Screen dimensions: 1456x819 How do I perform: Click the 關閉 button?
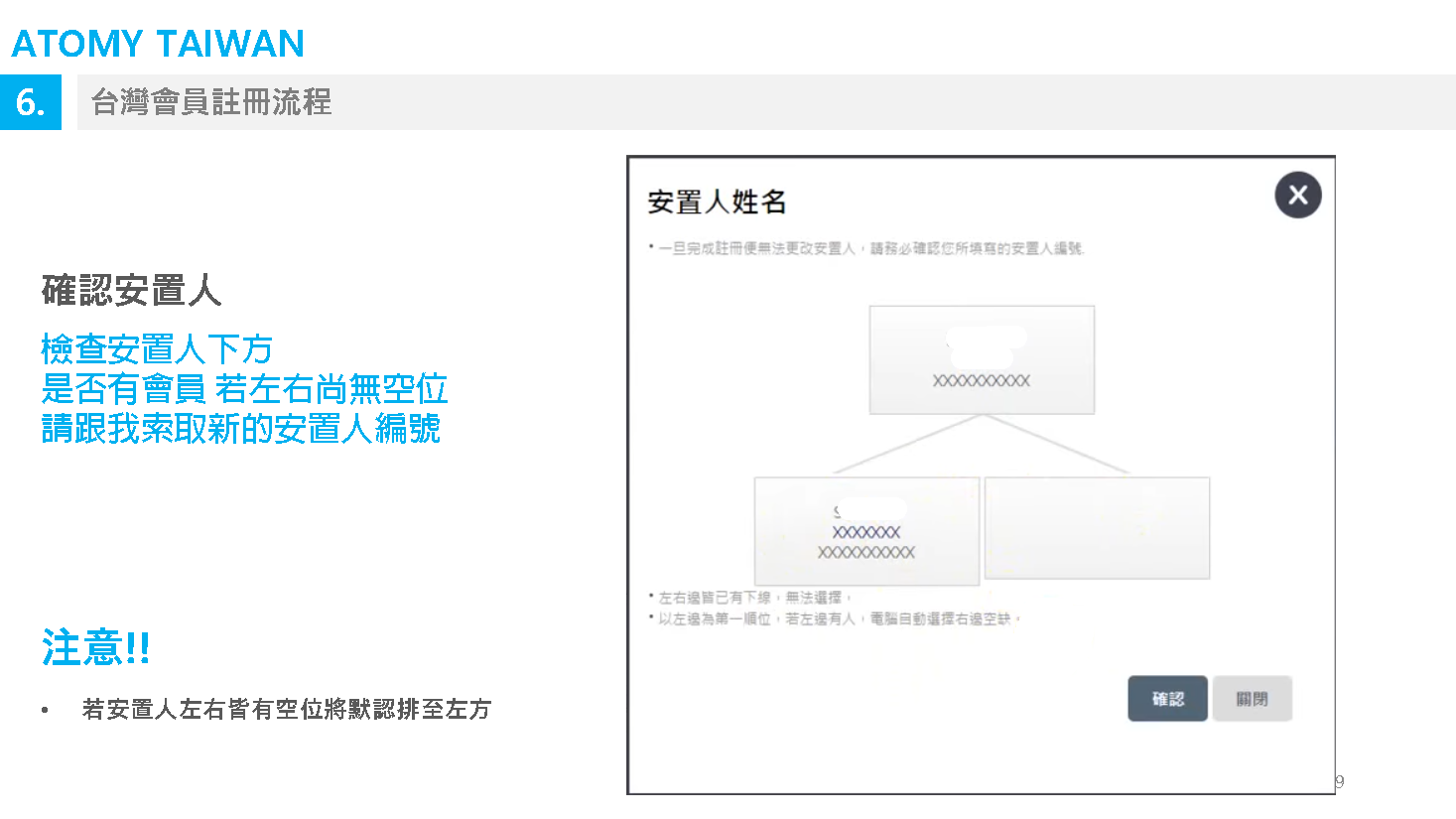[x=1252, y=699]
